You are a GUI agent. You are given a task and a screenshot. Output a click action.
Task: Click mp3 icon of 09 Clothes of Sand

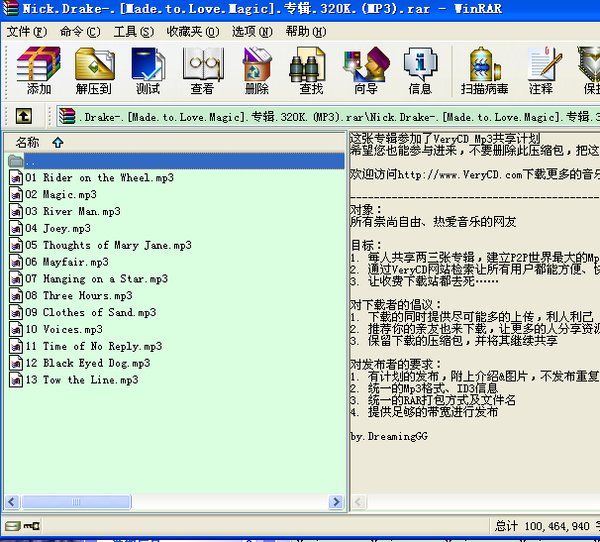pyautogui.click(x=16, y=312)
